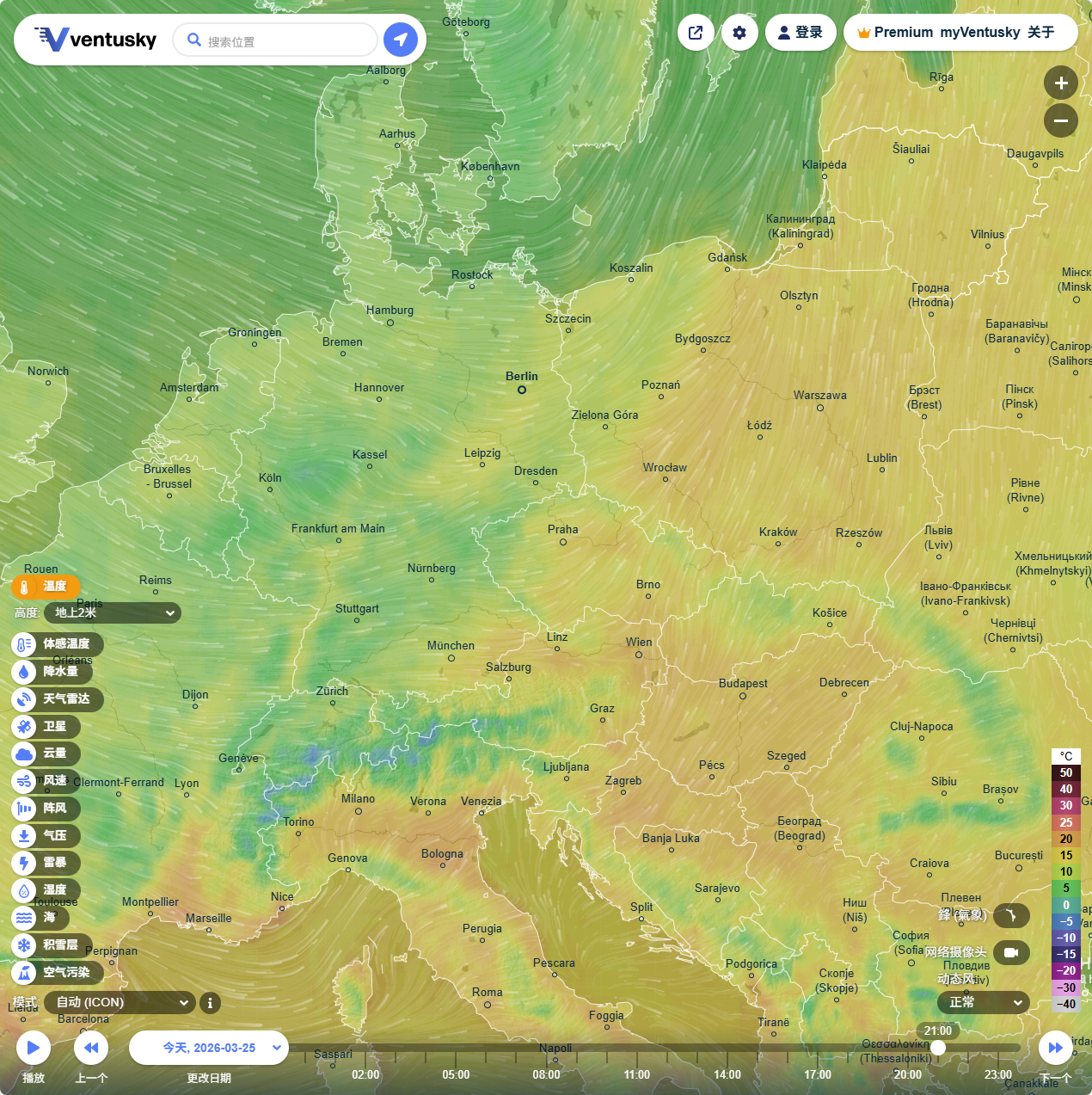Switch to the 天气雷达 radar layer
Viewport: 1092px width, 1095px height.
point(57,698)
